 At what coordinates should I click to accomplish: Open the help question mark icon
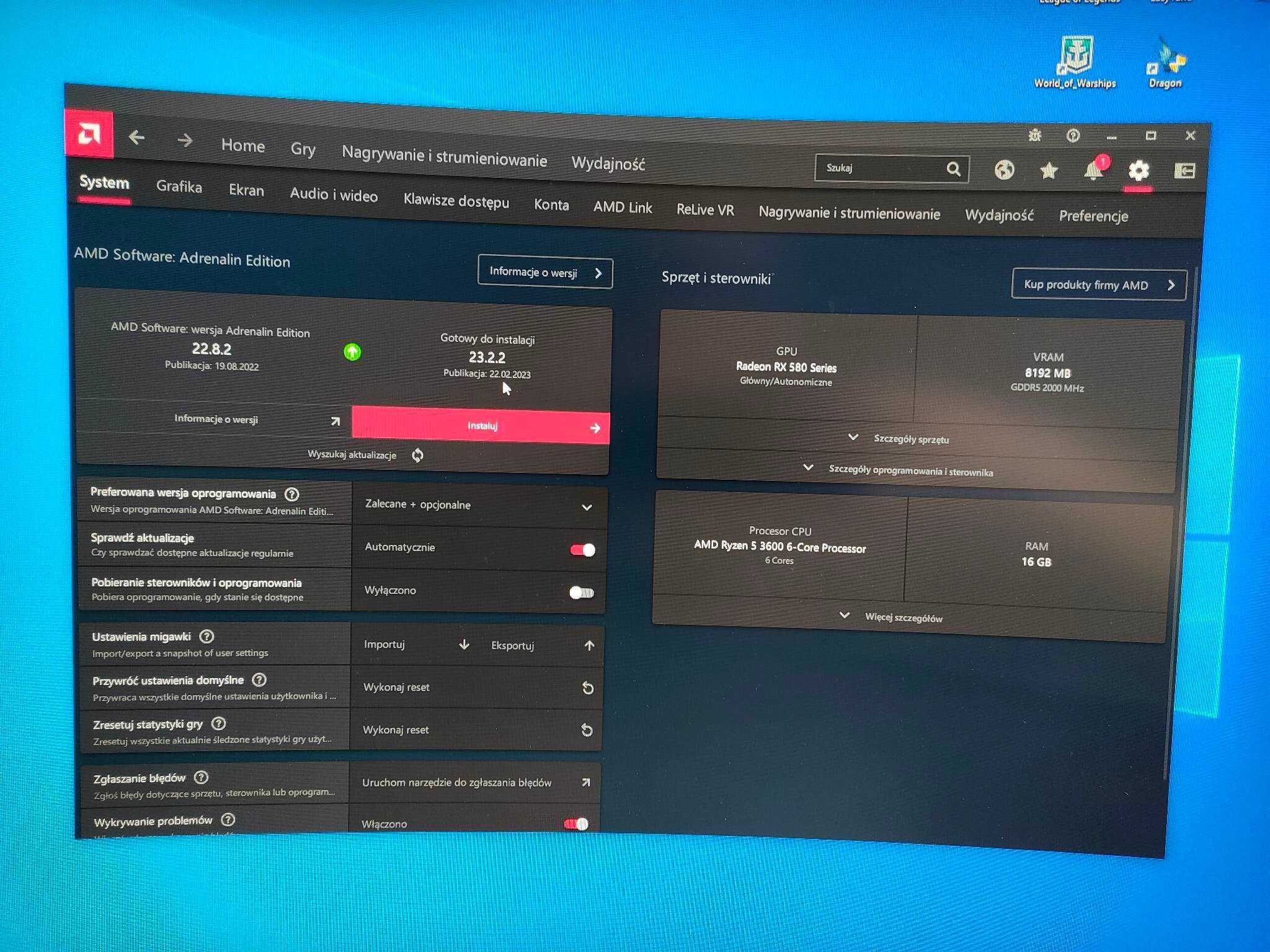point(1073,136)
